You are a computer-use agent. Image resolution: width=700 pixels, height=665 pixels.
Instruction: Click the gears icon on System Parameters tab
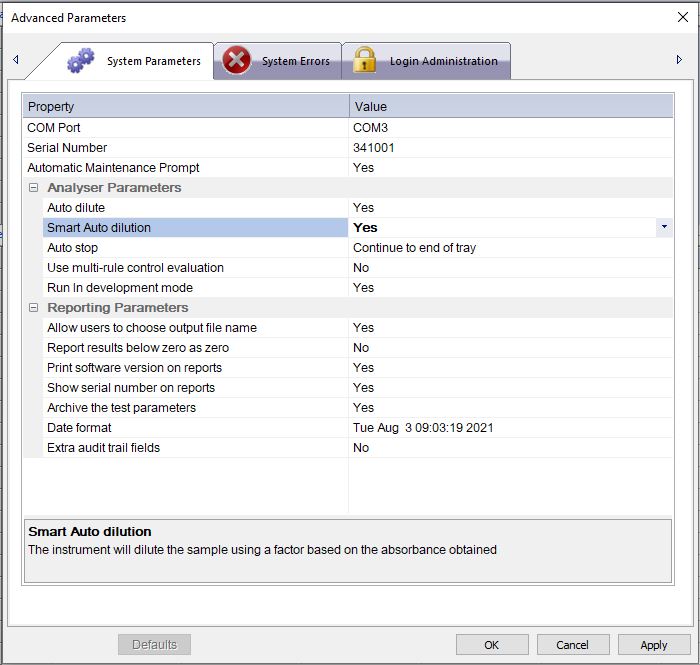click(x=80, y=61)
